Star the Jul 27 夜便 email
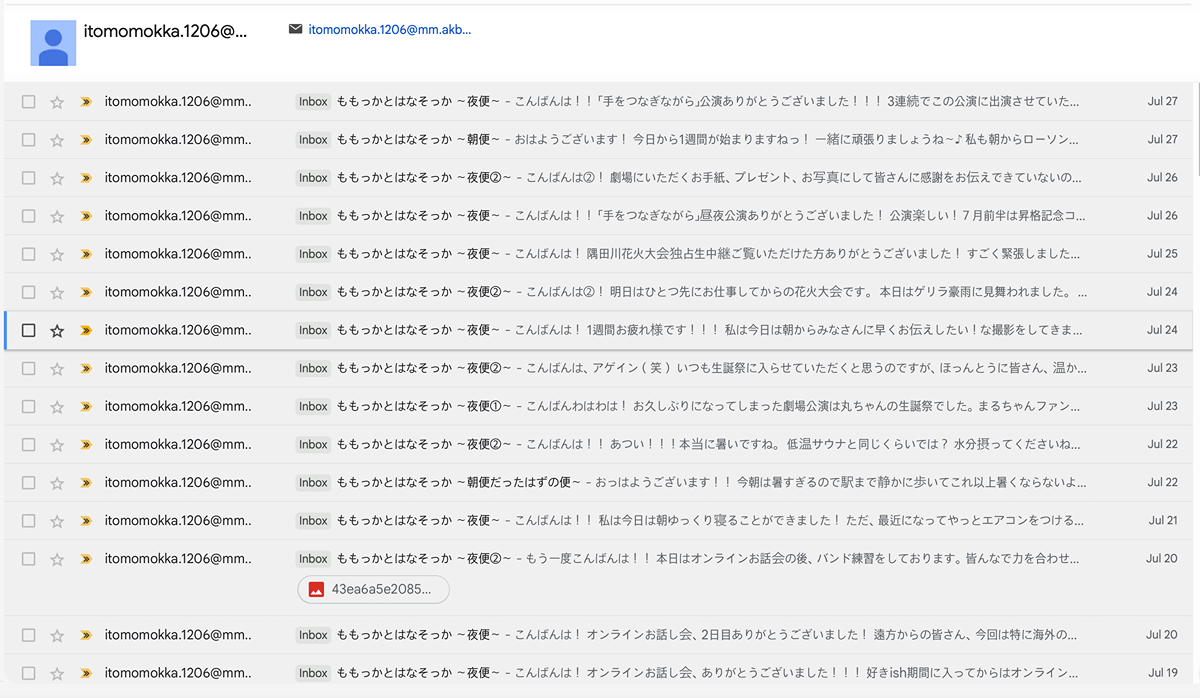This screenshot has width=1200, height=698. coord(57,102)
